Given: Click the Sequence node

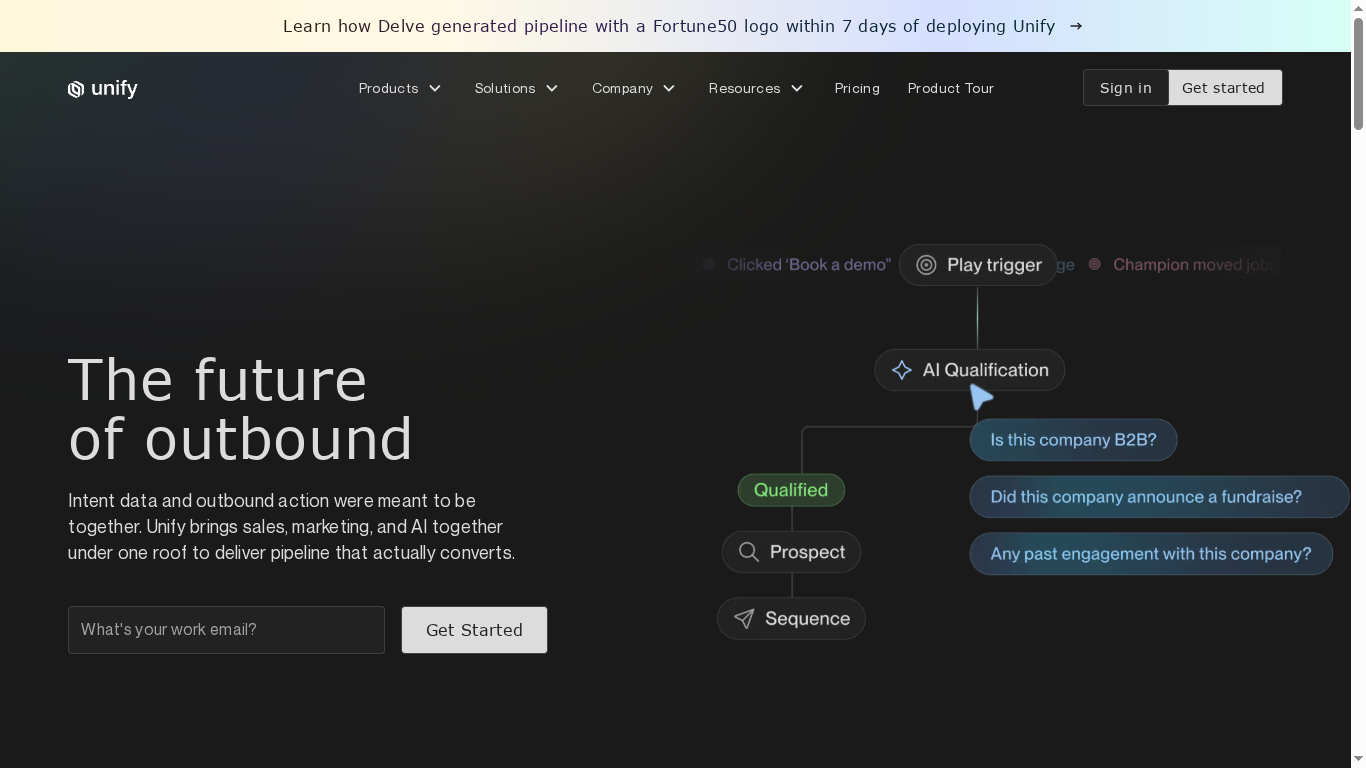Looking at the screenshot, I should pos(791,619).
